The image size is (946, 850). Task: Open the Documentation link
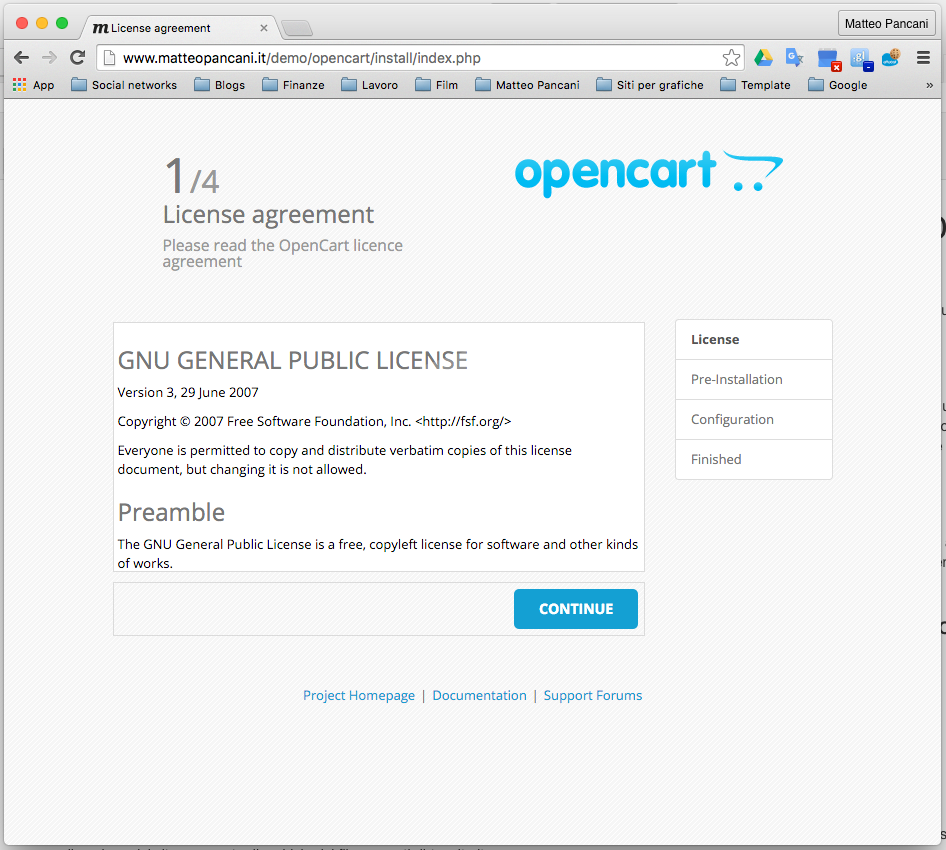pyautogui.click(x=479, y=696)
